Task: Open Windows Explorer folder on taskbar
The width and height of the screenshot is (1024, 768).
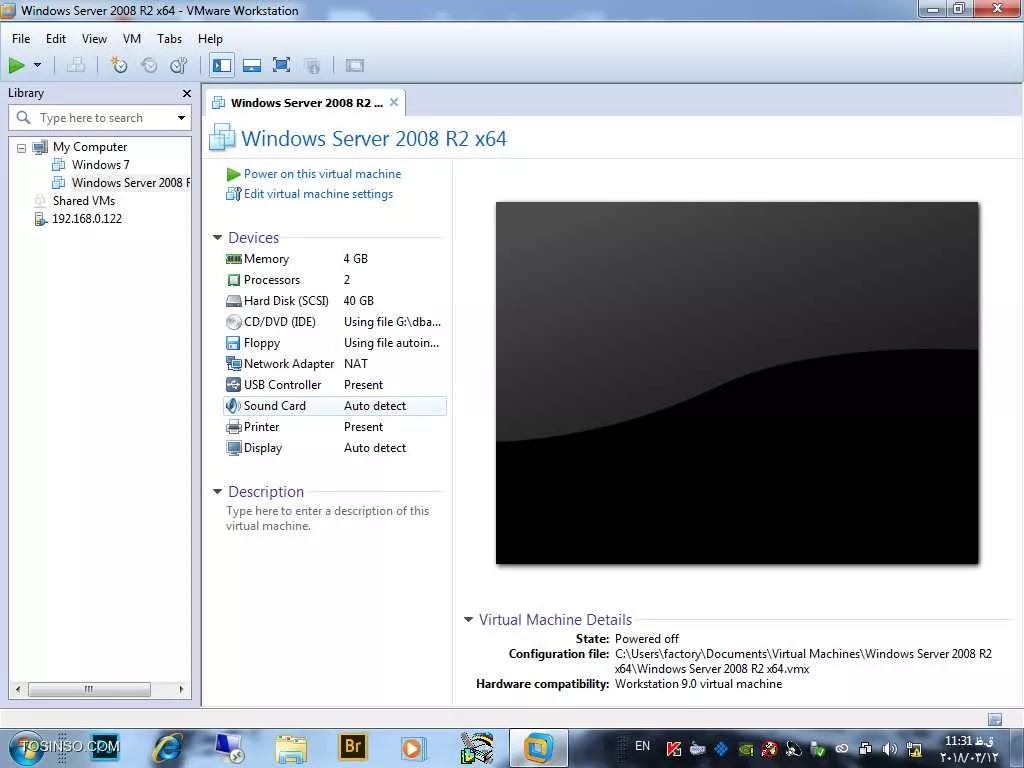Action: pos(291,749)
